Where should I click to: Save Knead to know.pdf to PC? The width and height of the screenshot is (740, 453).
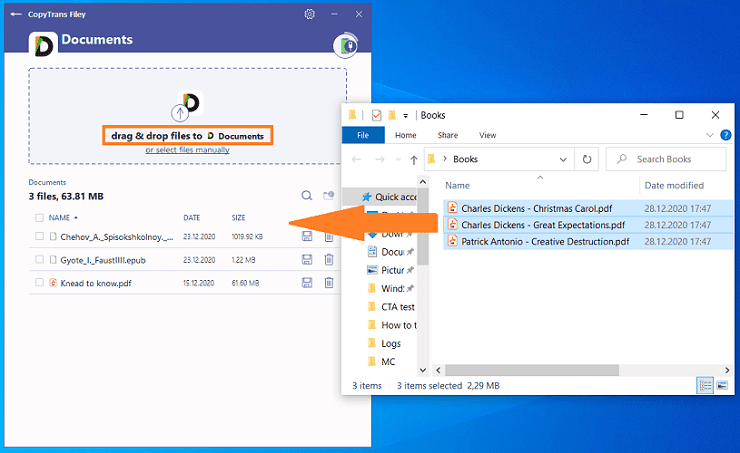pos(307,282)
